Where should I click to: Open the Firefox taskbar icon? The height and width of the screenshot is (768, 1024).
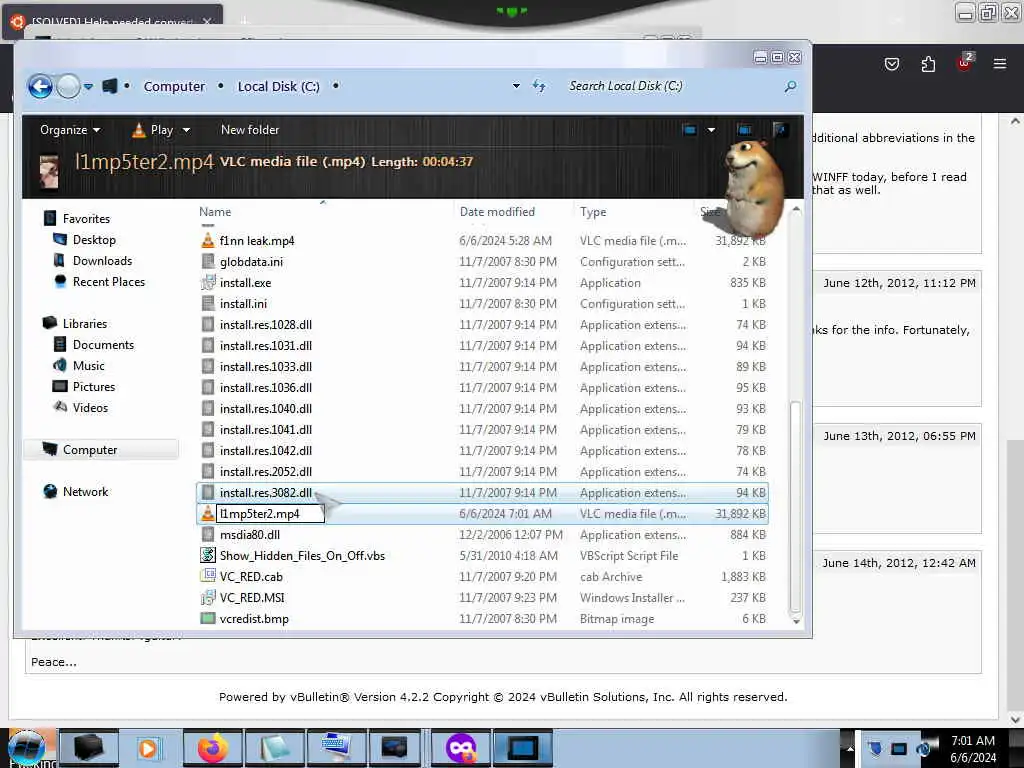pos(213,748)
